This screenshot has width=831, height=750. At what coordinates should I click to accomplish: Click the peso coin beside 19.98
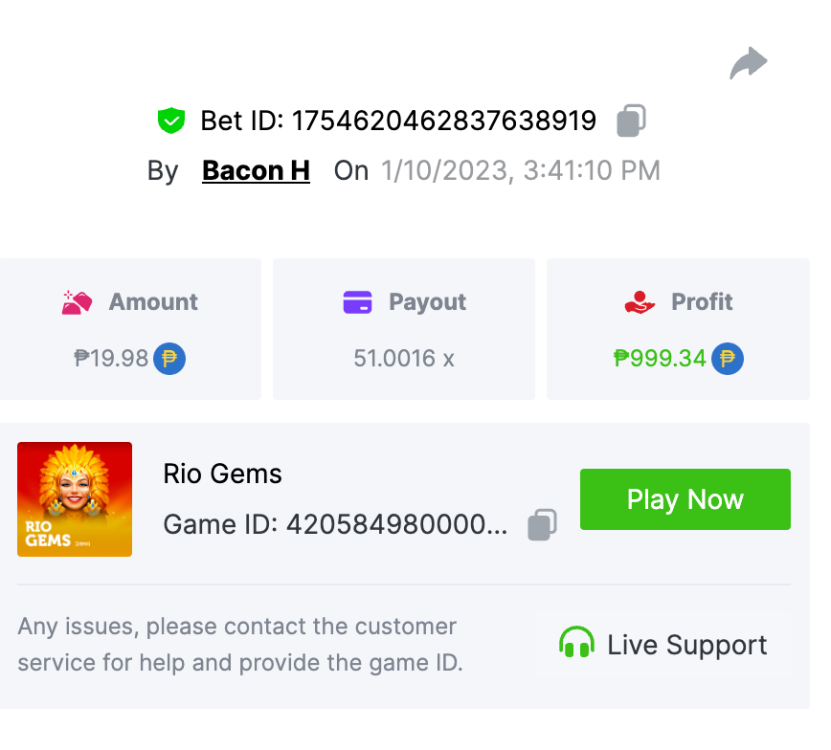169,358
